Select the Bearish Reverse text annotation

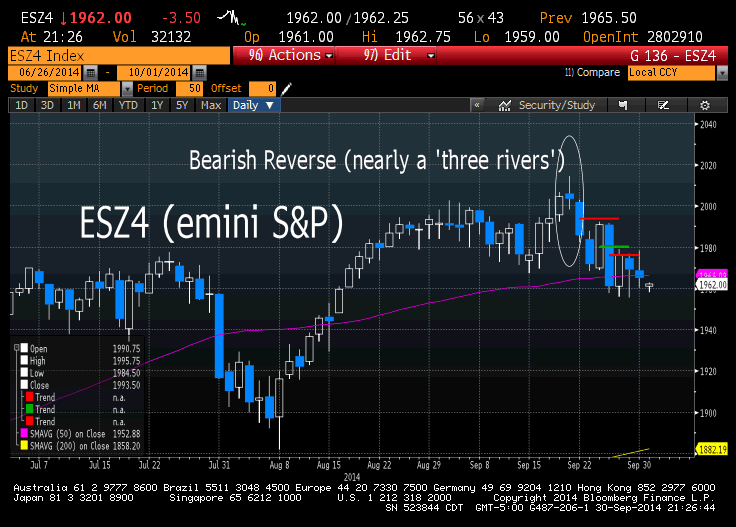[x=377, y=160]
